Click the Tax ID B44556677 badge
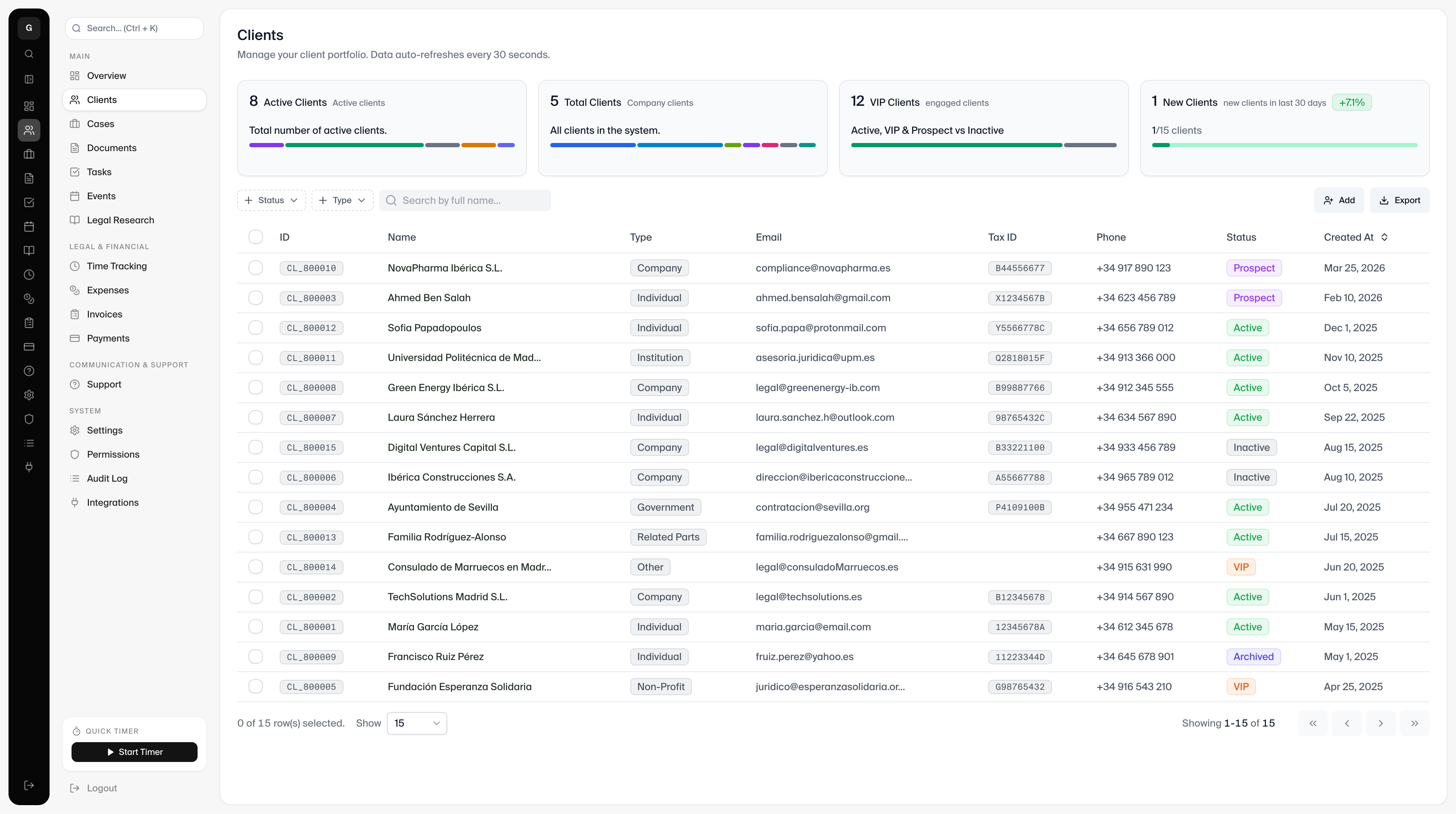 [x=1020, y=268]
